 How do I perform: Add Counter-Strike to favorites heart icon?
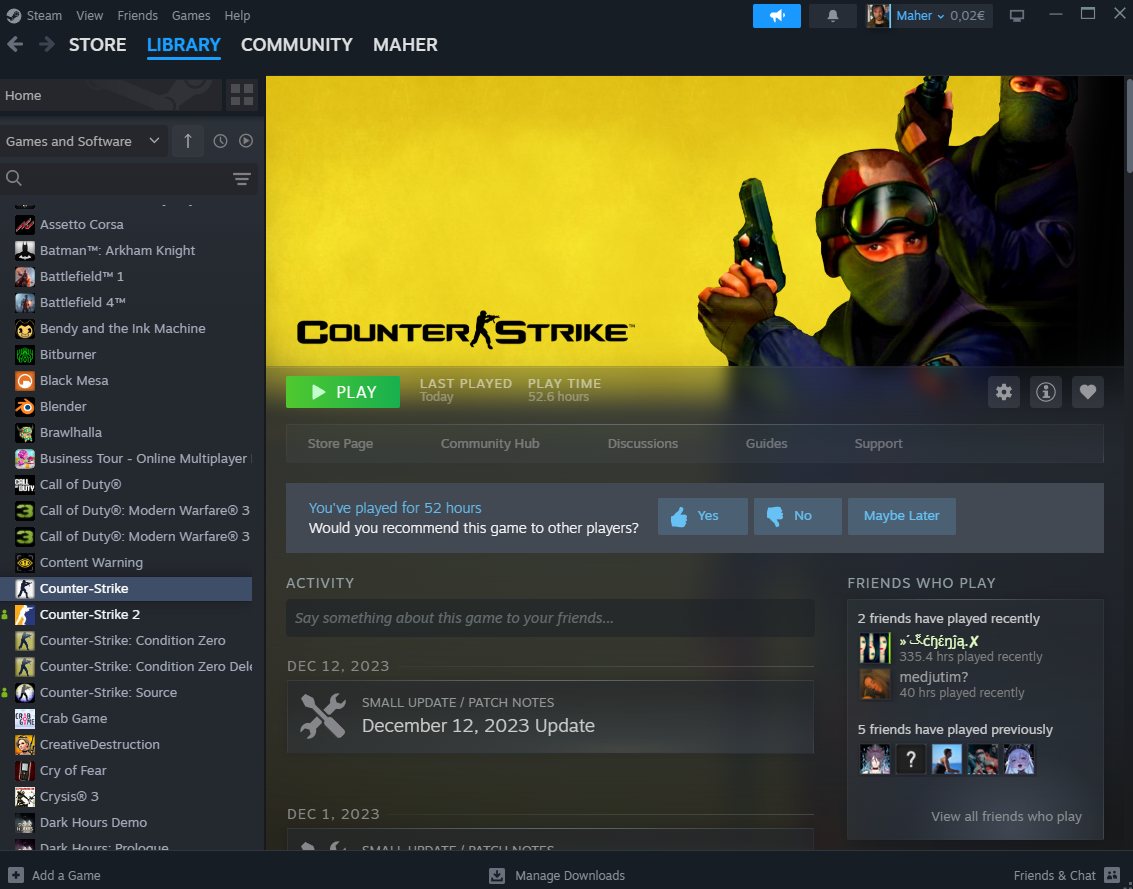coord(1087,392)
